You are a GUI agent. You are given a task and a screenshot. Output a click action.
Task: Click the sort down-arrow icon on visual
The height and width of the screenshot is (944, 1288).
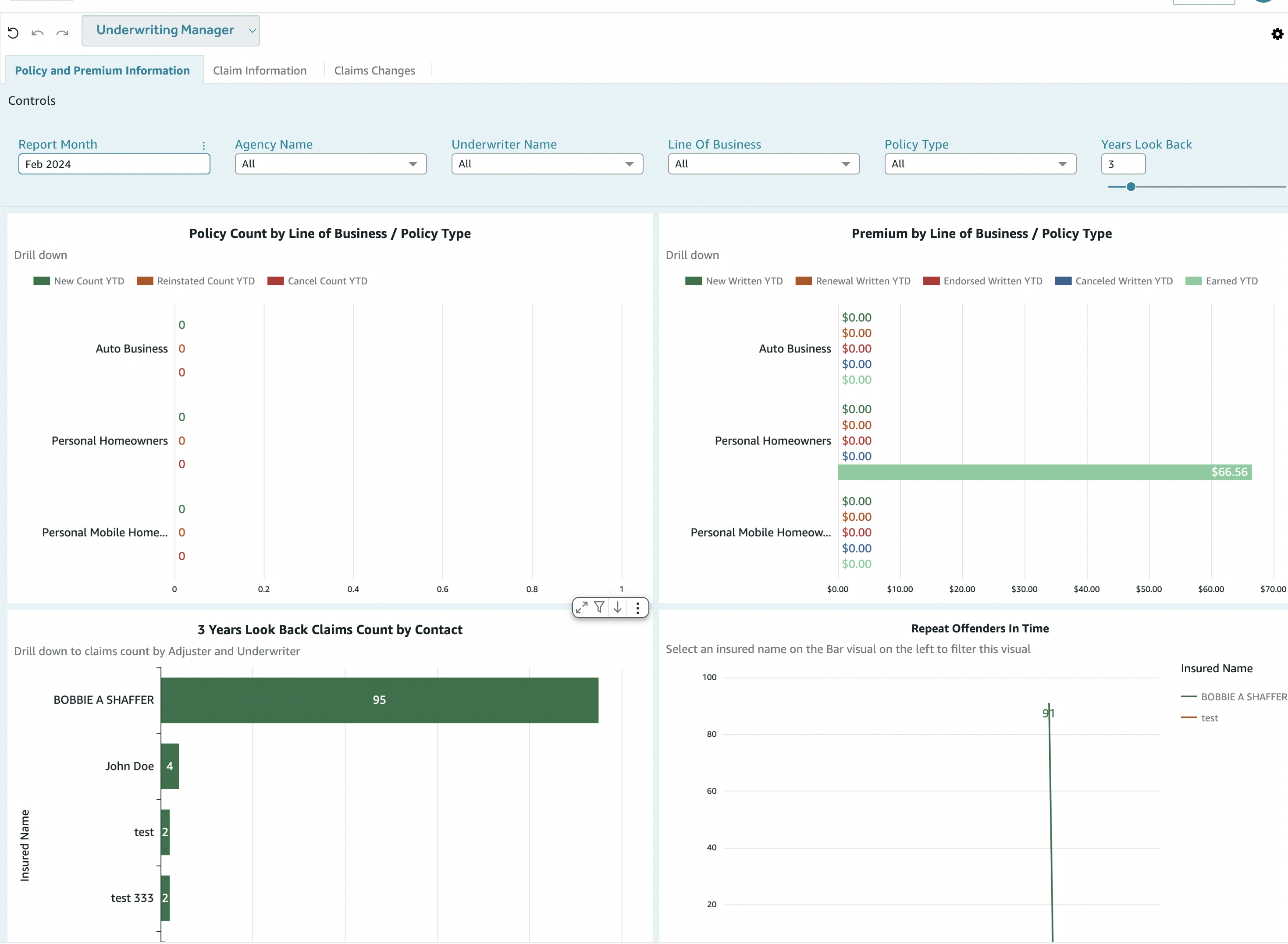(x=617, y=607)
